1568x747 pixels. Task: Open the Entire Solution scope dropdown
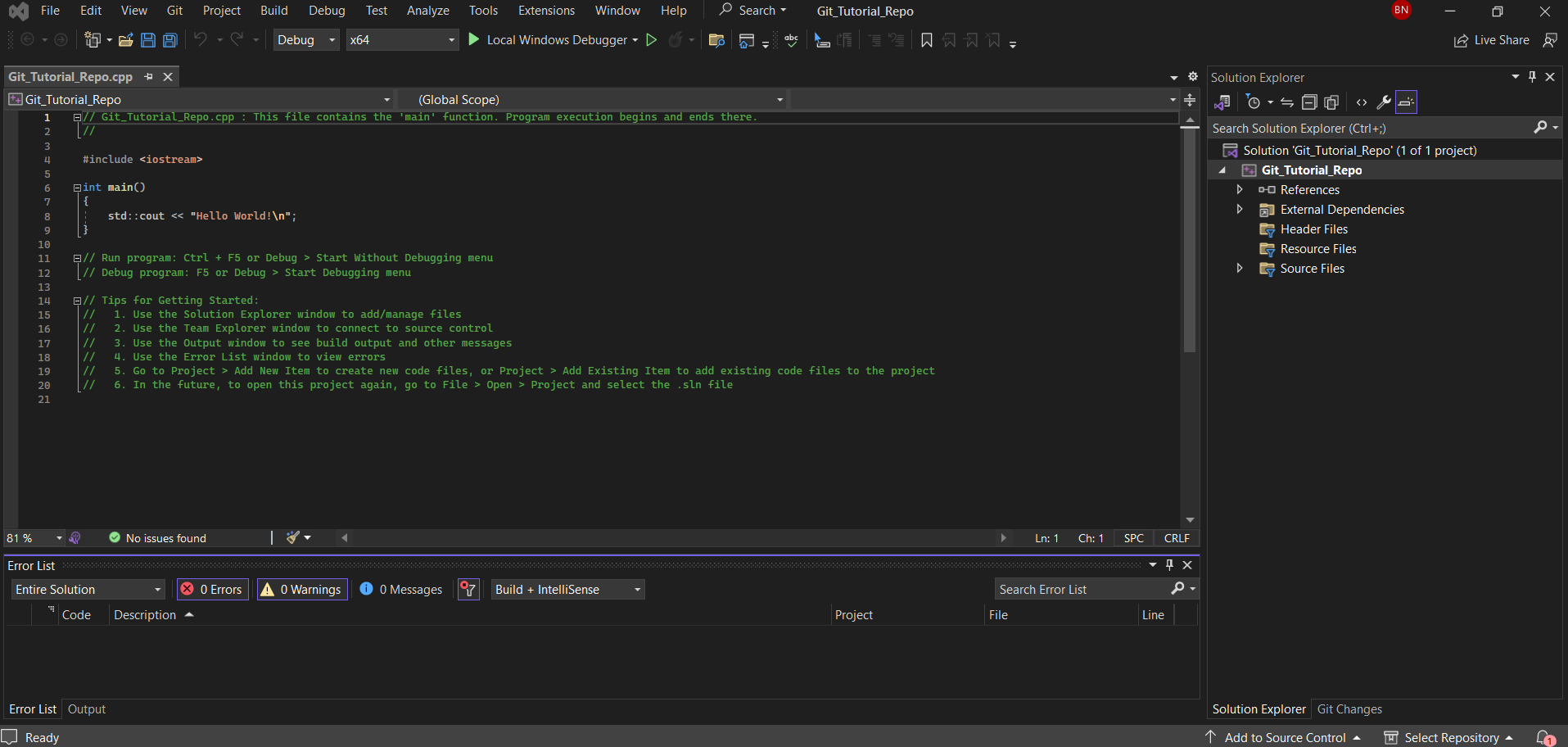coord(88,590)
